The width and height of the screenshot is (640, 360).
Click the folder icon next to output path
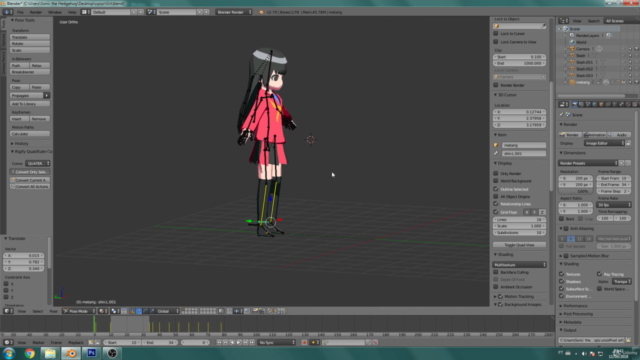pyautogui.click(x=629, y=340)
